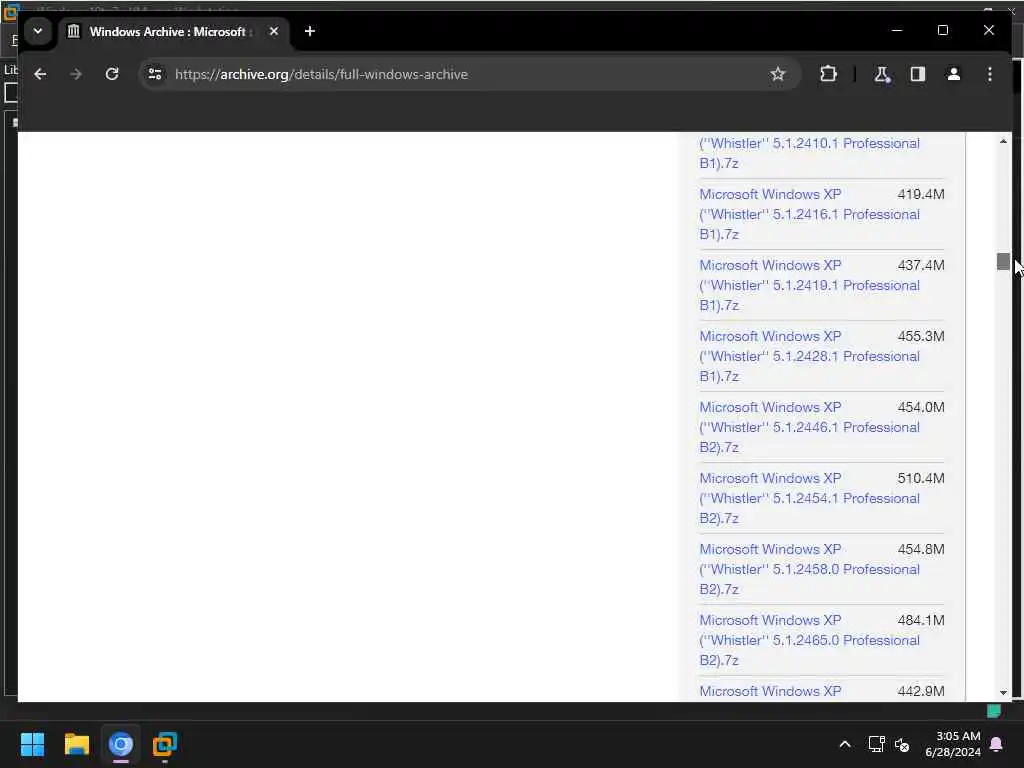Open a new browser tab
Screen dimensions: 1024x768
click(x=310, y=31)
